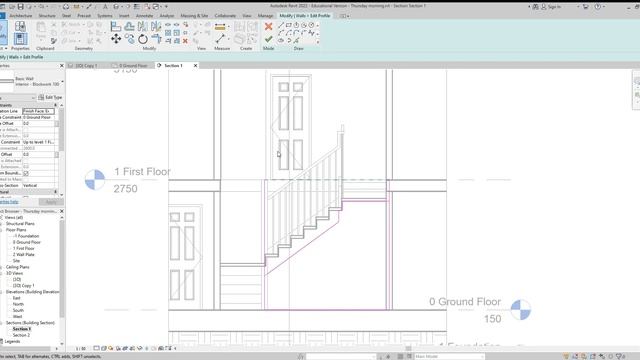
Task: Select the Align tool in Modify panel
Action: click(116, 27)
